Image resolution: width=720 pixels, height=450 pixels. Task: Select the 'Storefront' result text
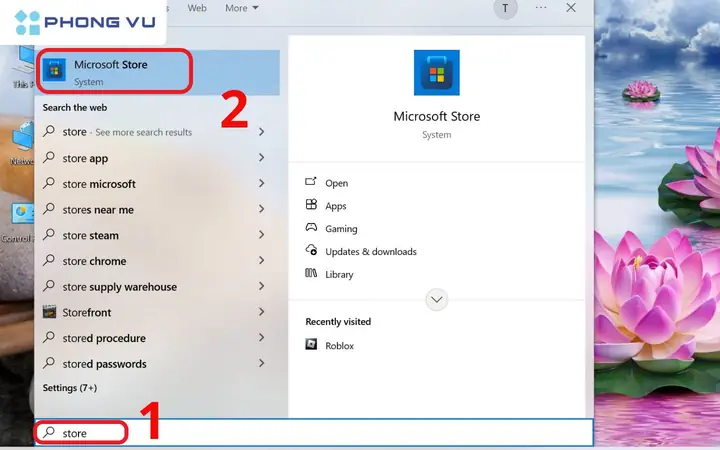click(87, 312)
